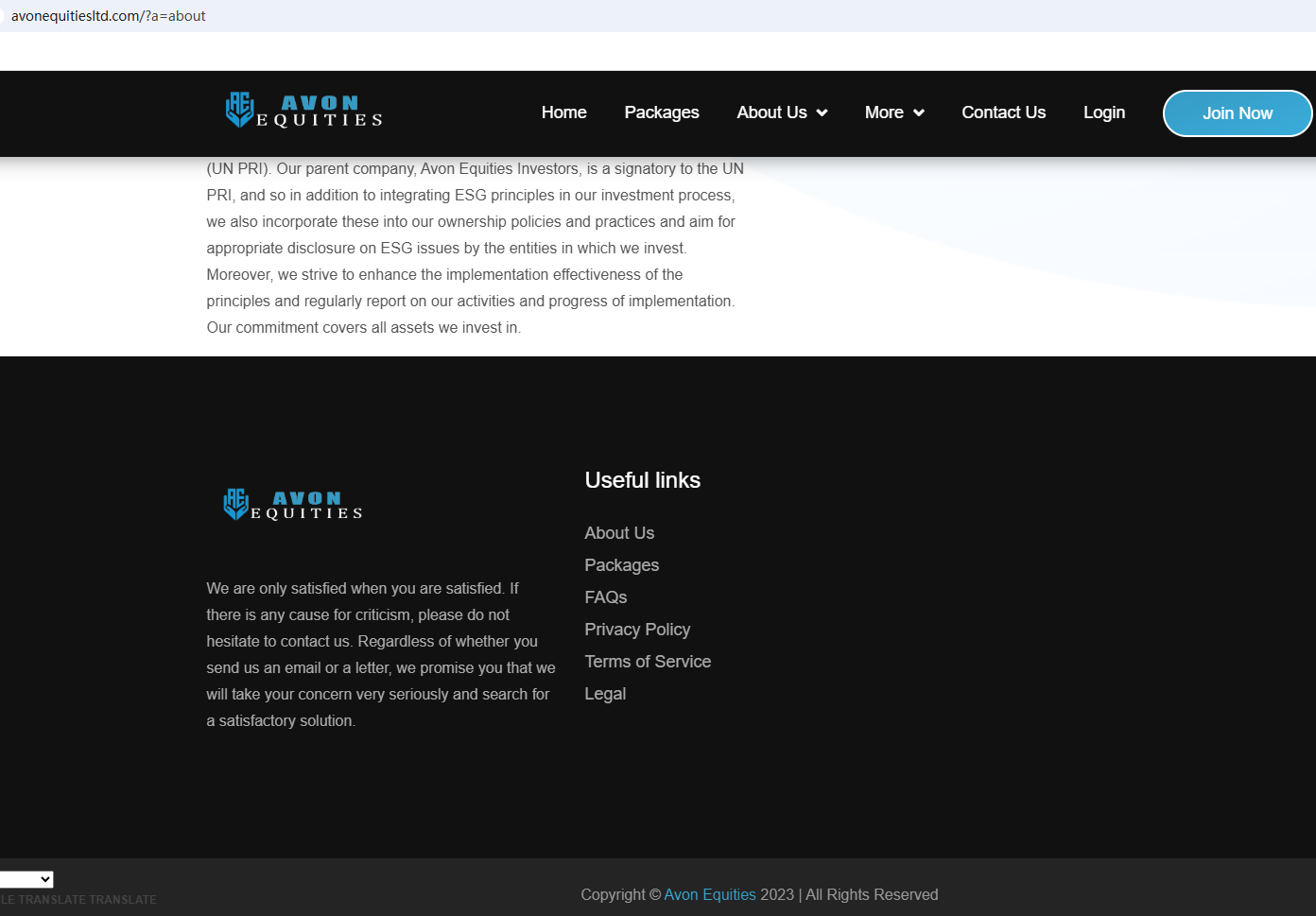Click the Avon Equities footer logo

(293, 505)
